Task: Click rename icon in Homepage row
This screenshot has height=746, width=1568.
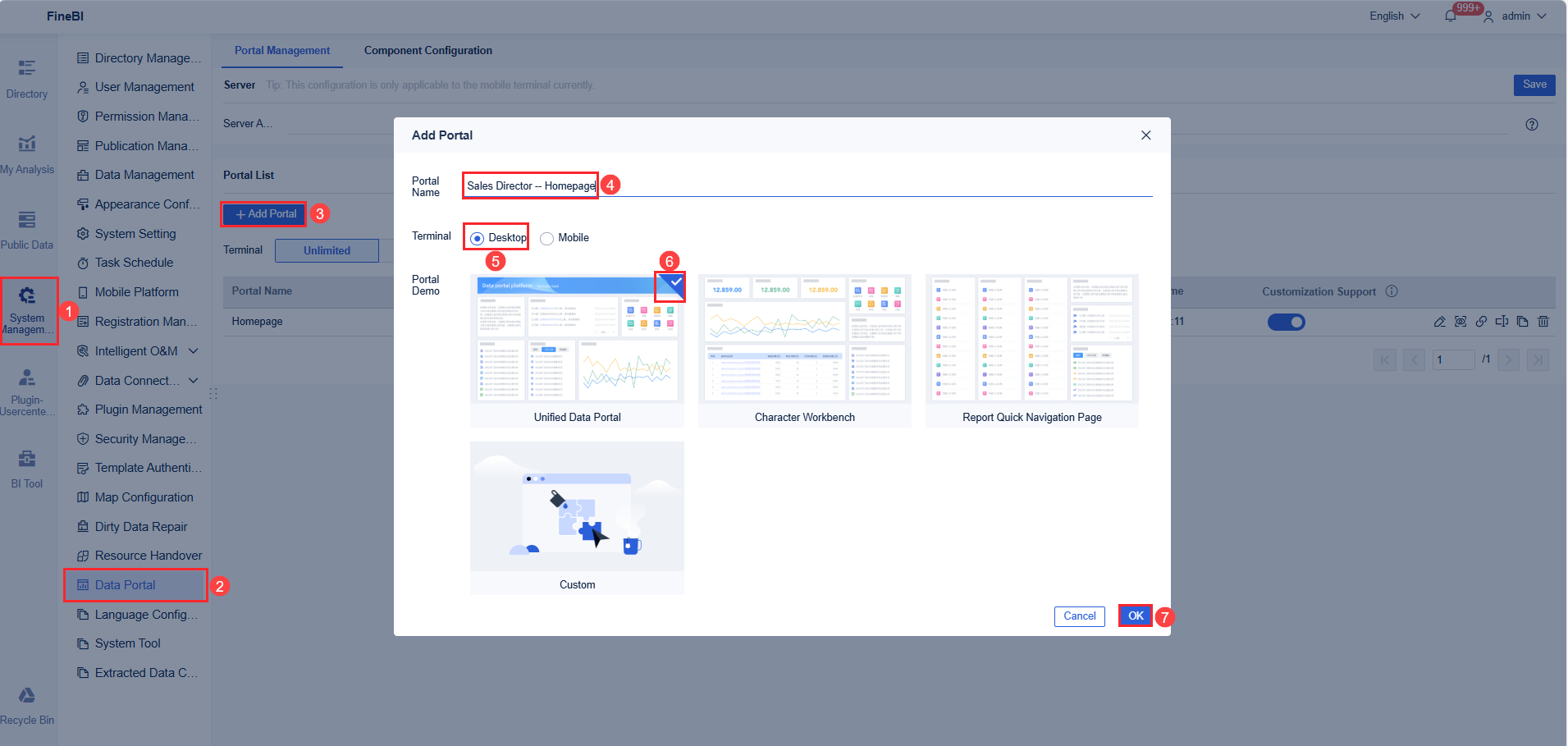Action: coord(1502,322)
